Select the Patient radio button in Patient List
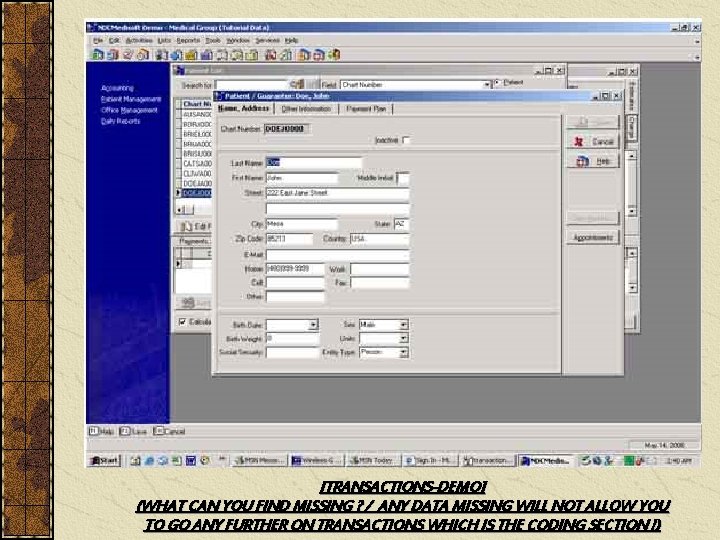The width and height of the screenshot is (720, 540). pyautogui.click(x=497, y=83)
